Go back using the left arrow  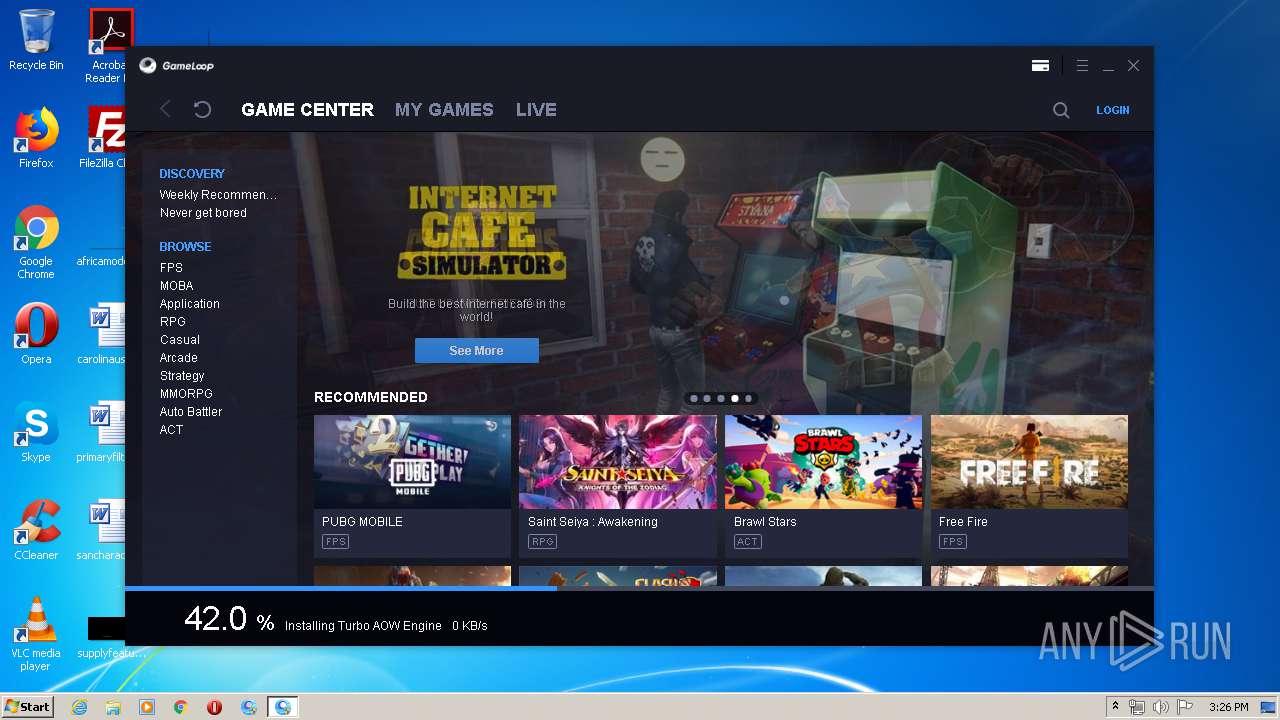[x=166, y=110]
